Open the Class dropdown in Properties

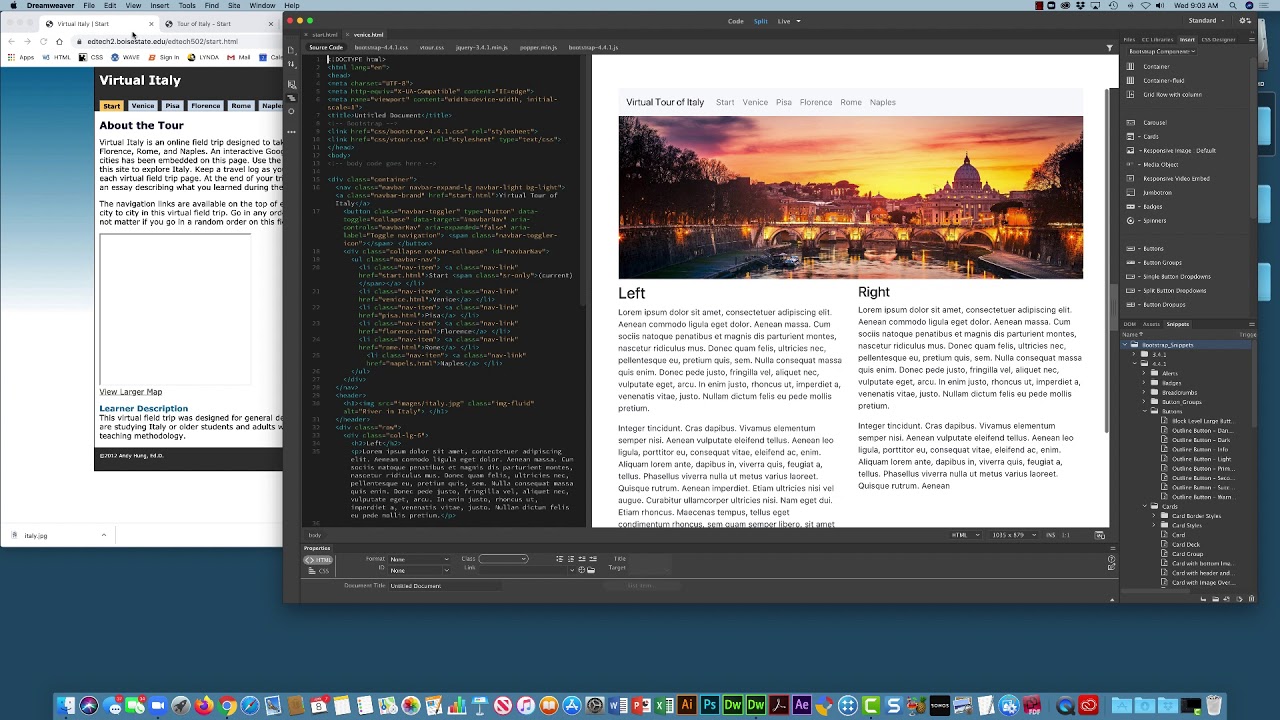click(x=503, y=558)
